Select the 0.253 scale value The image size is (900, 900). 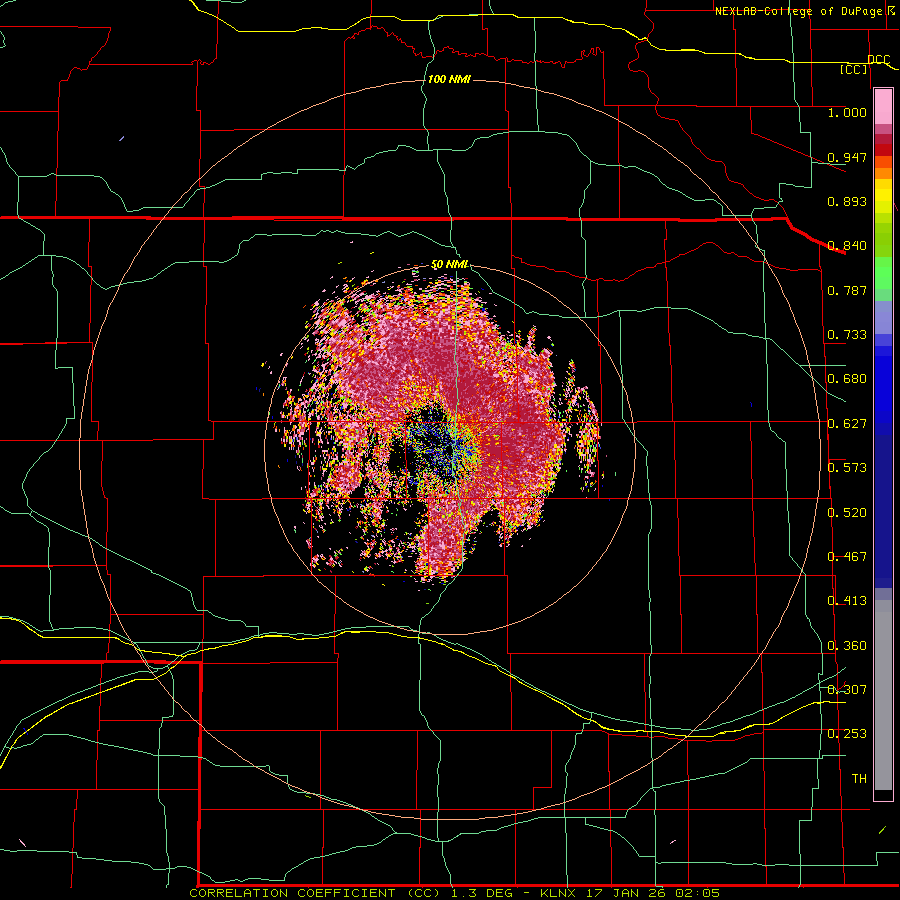(x=847, y=734)
